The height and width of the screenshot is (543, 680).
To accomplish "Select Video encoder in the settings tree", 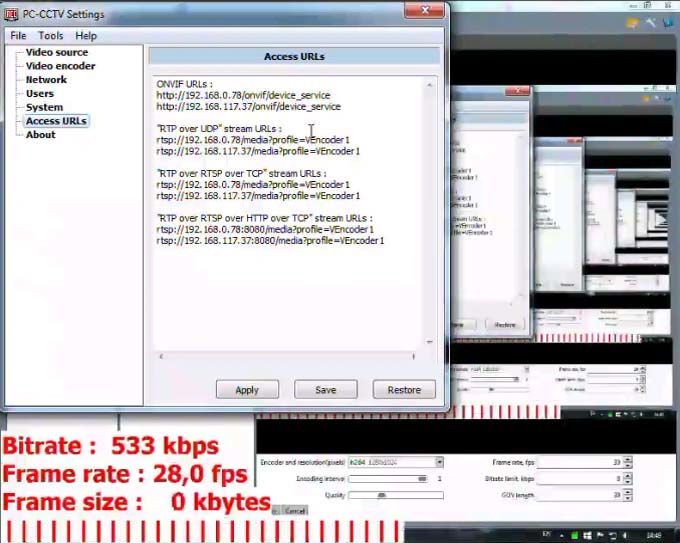I will [60, 66].
